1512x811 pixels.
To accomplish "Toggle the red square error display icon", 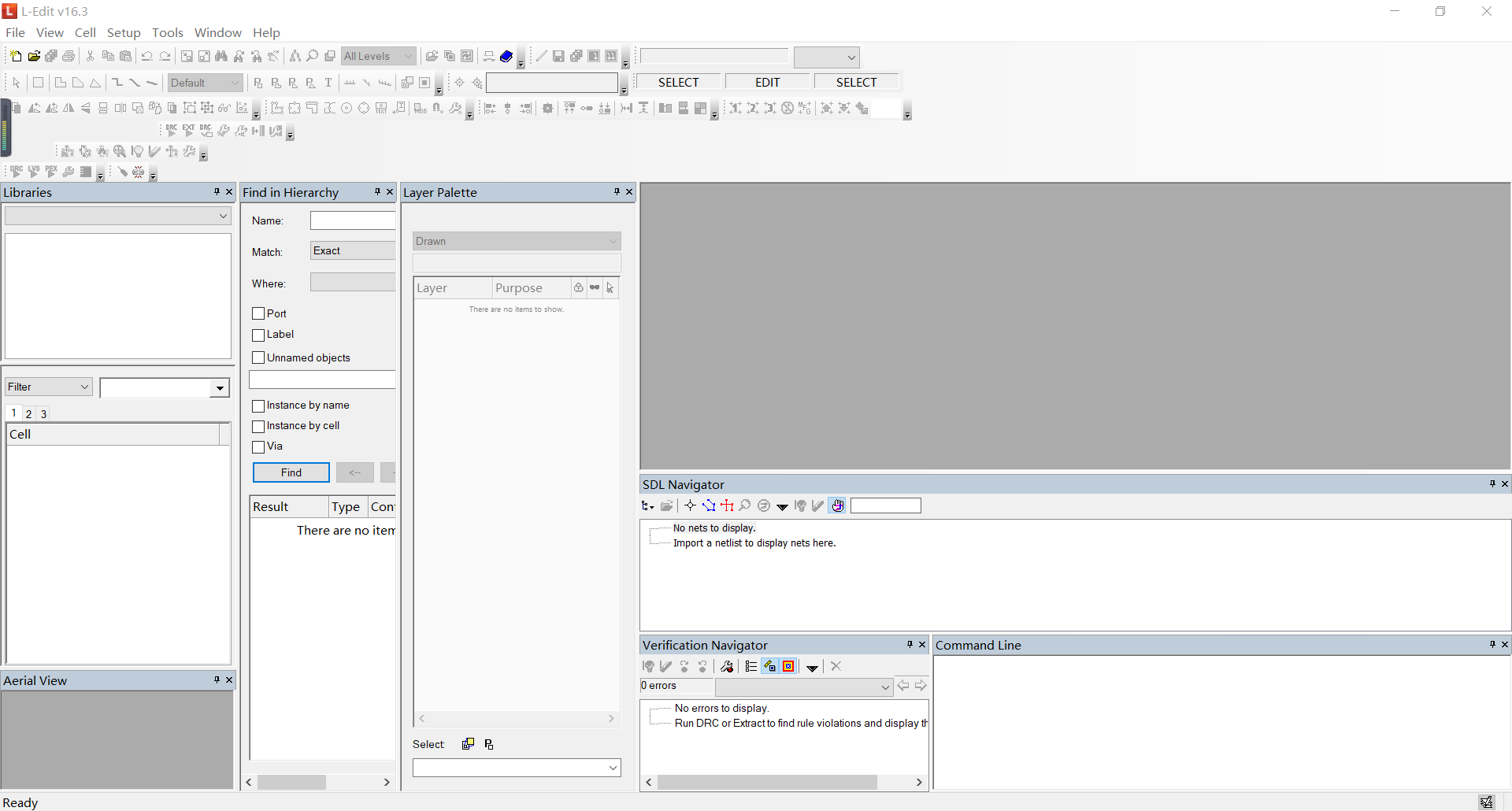I will coord(788,666).
